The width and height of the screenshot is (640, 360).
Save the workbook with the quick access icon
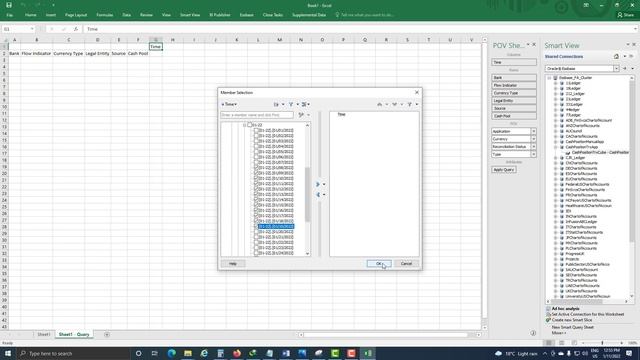[x=9, y=5]
